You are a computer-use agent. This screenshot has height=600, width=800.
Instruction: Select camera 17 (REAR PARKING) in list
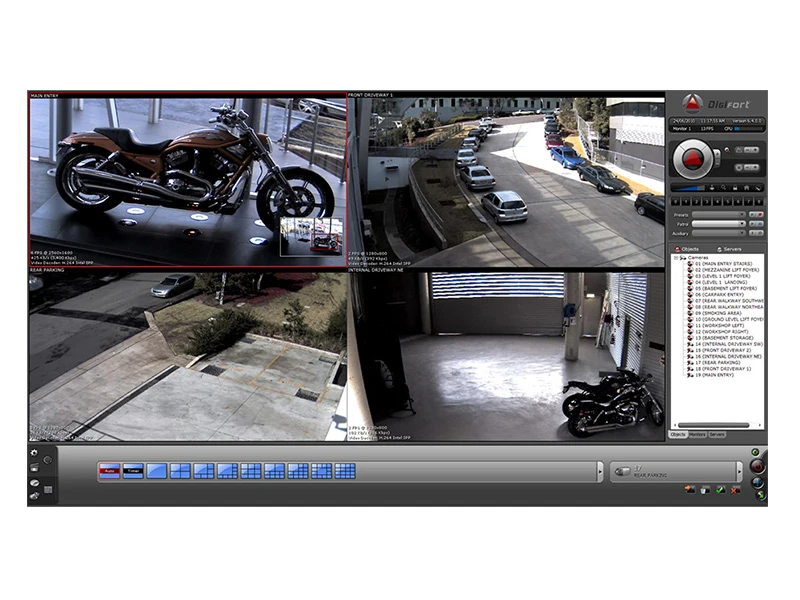(718, 362)
